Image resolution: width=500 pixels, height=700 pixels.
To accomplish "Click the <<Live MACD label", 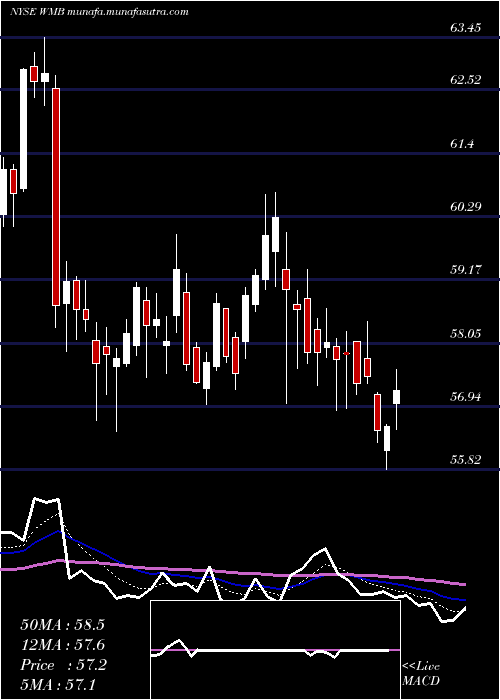I will point(421,674).
